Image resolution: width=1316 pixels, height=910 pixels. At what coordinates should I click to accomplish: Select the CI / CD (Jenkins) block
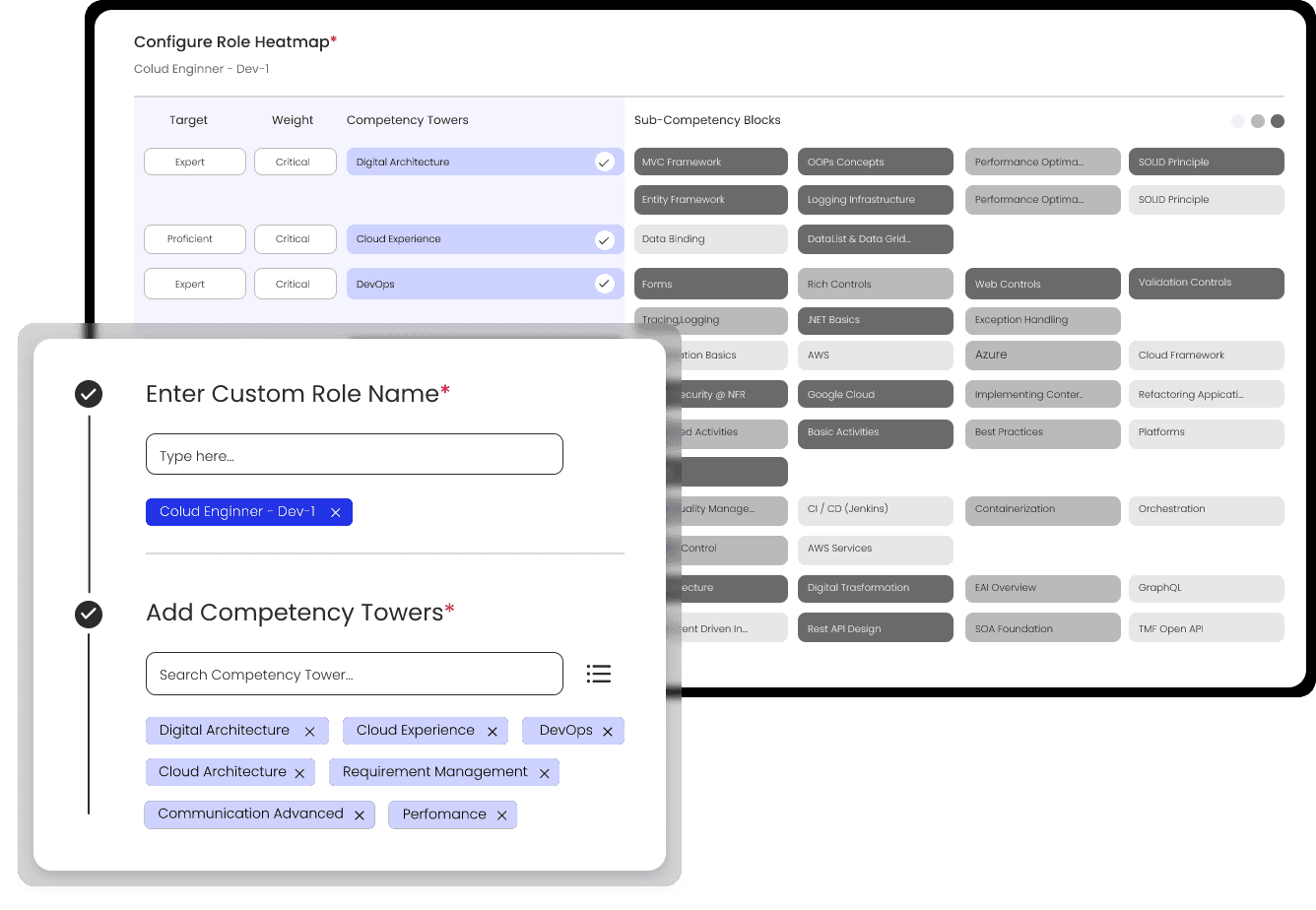click(x=876, y=511)
